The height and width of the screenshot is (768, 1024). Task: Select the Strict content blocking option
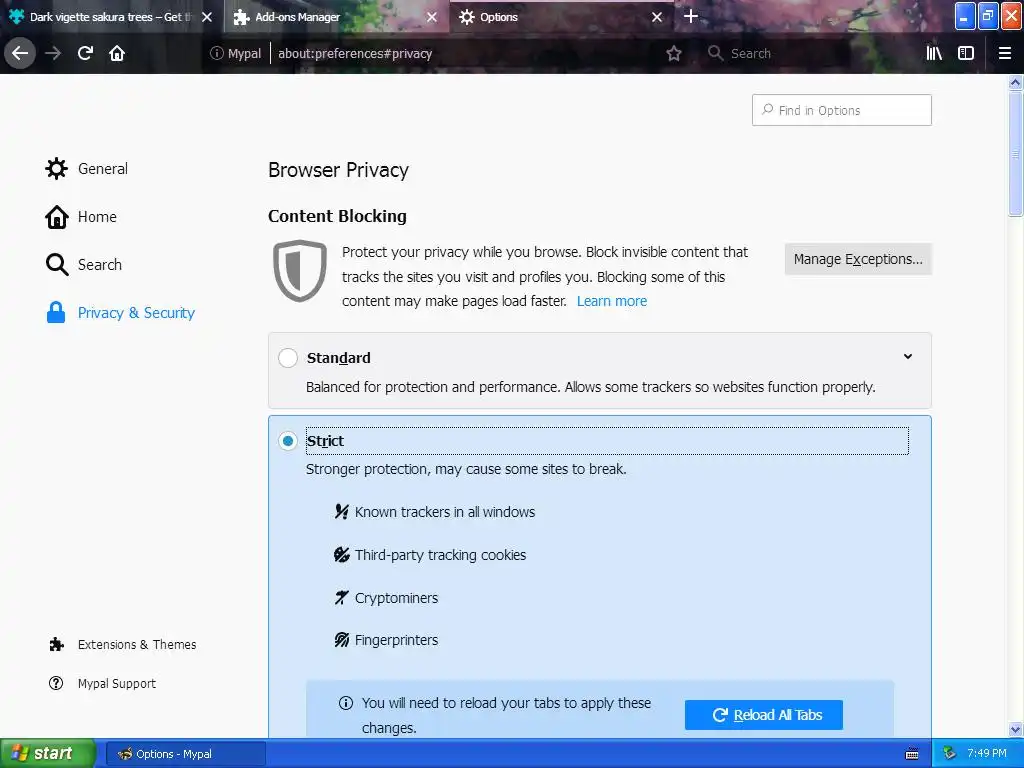288,441
